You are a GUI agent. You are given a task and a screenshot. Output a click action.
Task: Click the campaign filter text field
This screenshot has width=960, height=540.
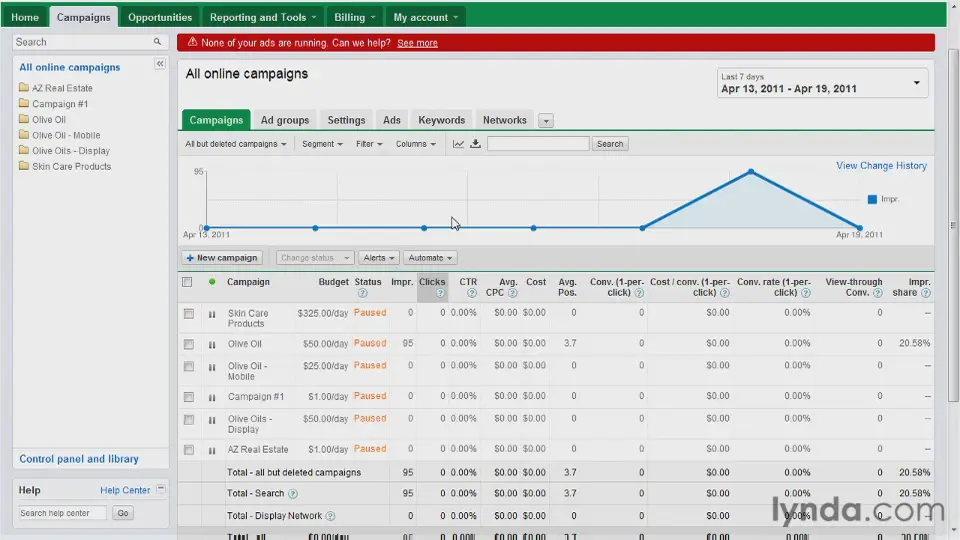point(538,144)
